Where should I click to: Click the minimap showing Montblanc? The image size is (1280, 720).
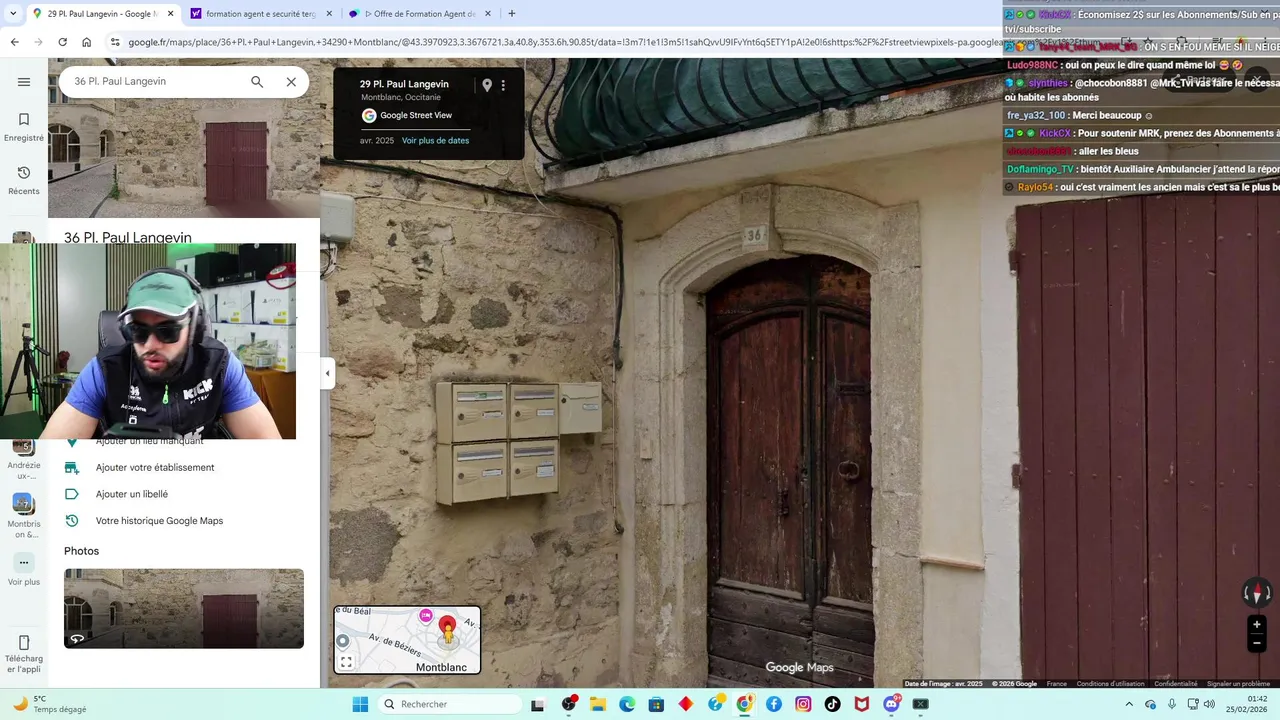(407, 640)
